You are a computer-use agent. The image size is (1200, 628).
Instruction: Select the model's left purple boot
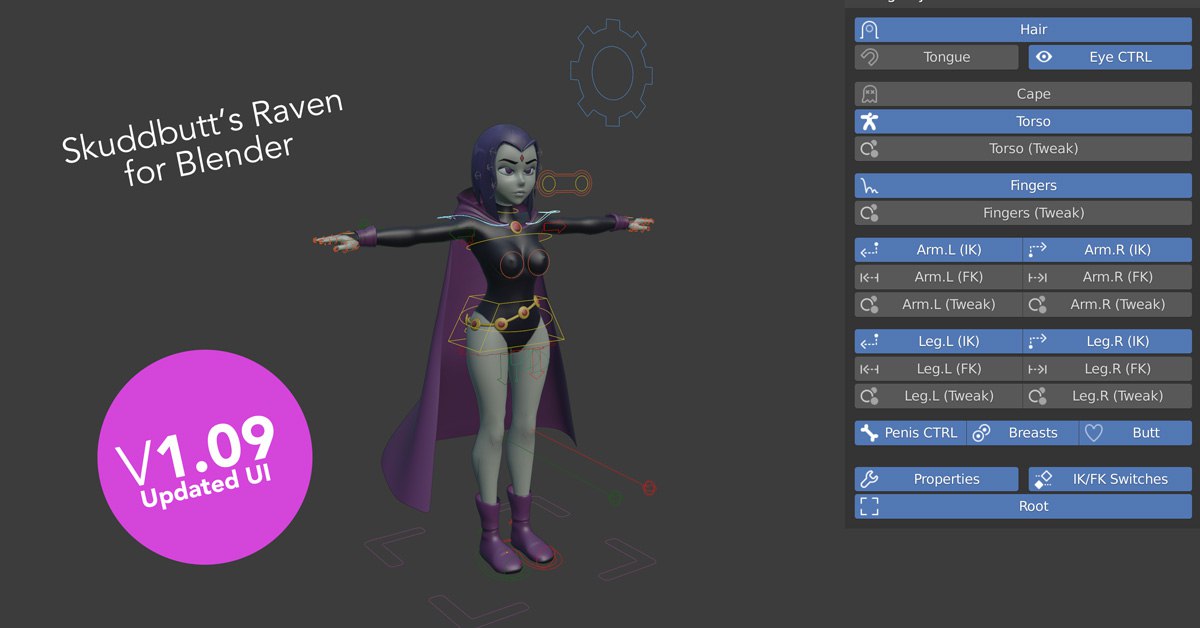(x=532, y=525)
